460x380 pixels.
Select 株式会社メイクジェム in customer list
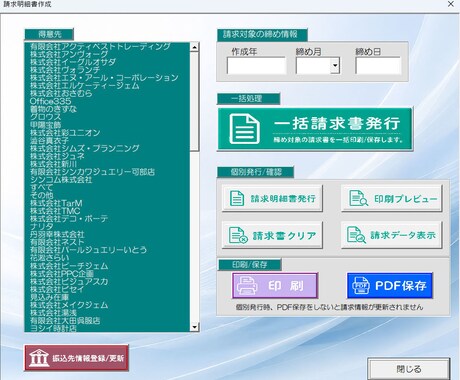coord(107,305)
